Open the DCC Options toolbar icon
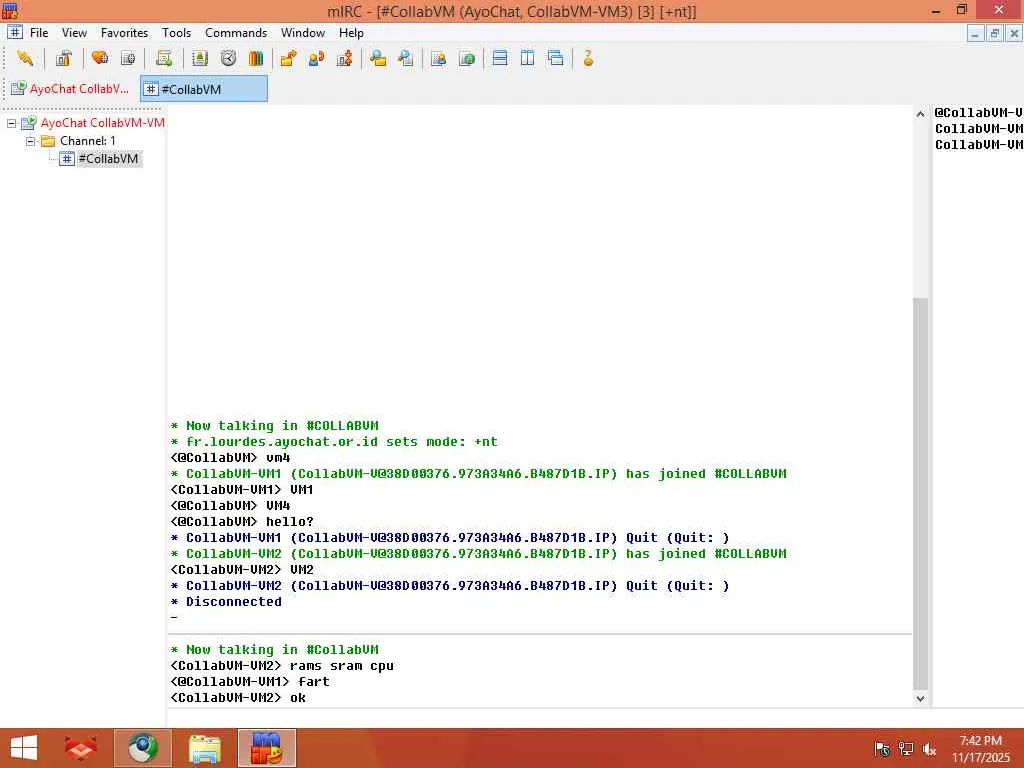Viewport: 1024px width, 768px height. [x=344, y=59]
